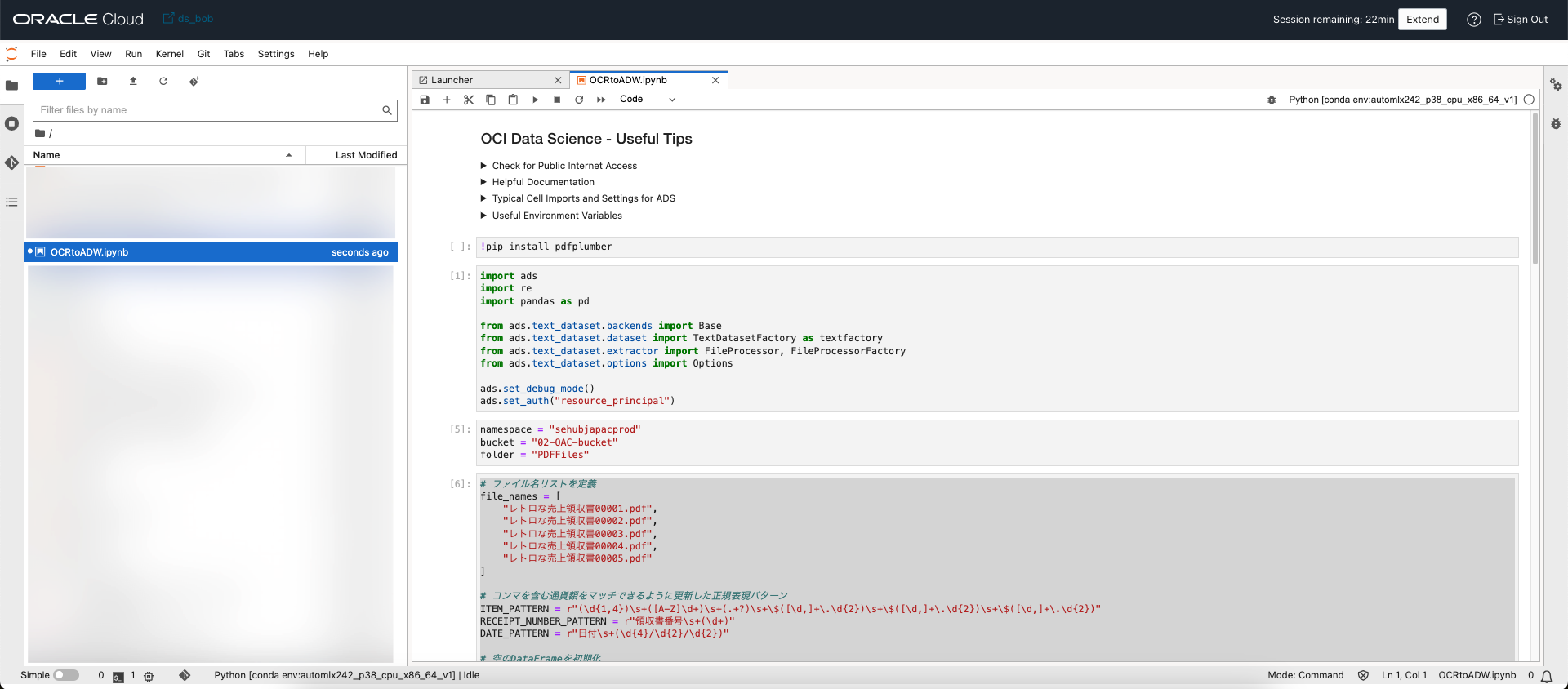The width and height of the screenshot is (1568, 689).
Task: Open the Property Inspector gears on the right sidebar
Action: point(1556,85)
